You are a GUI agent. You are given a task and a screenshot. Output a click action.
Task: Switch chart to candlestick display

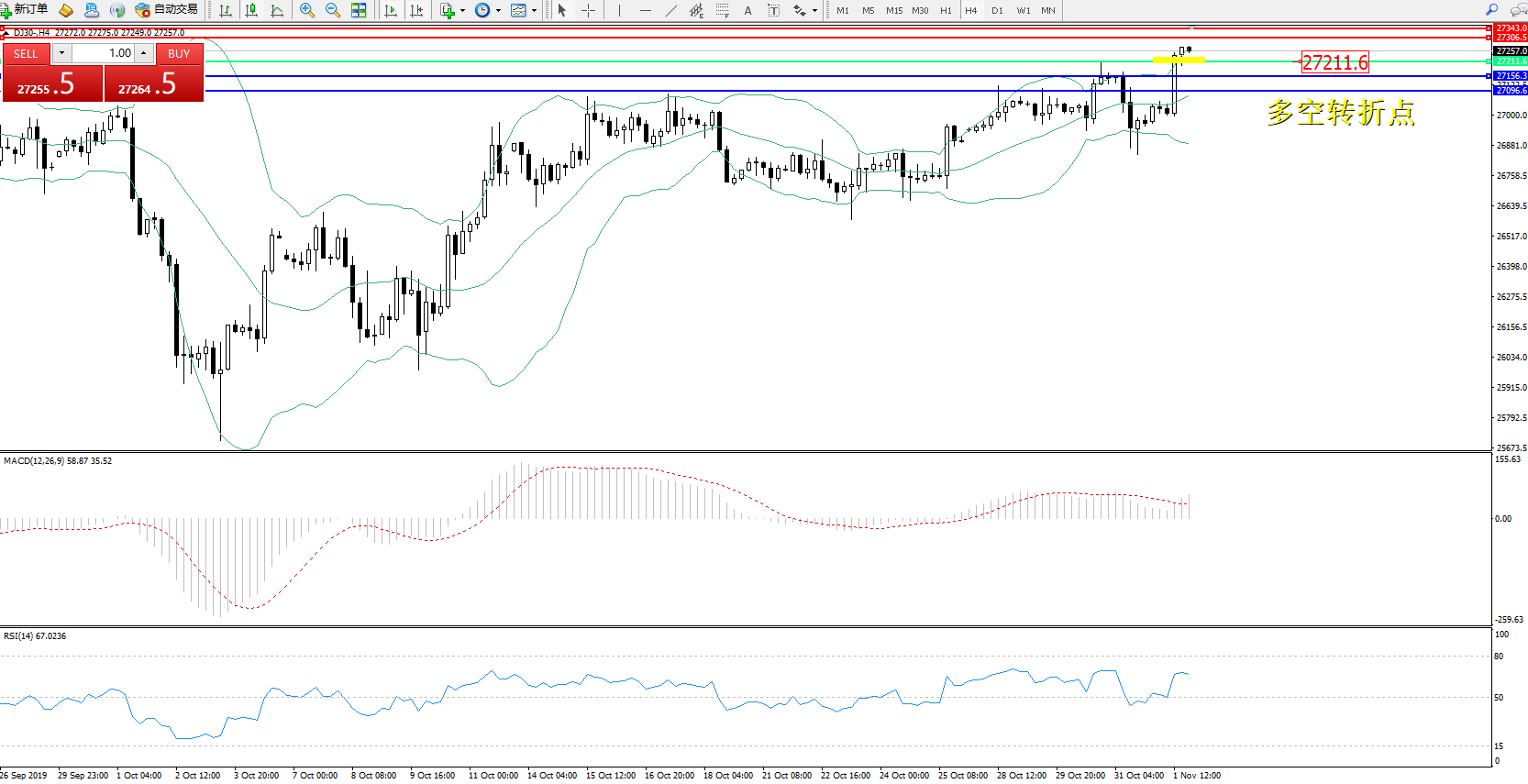coord(251,10)
